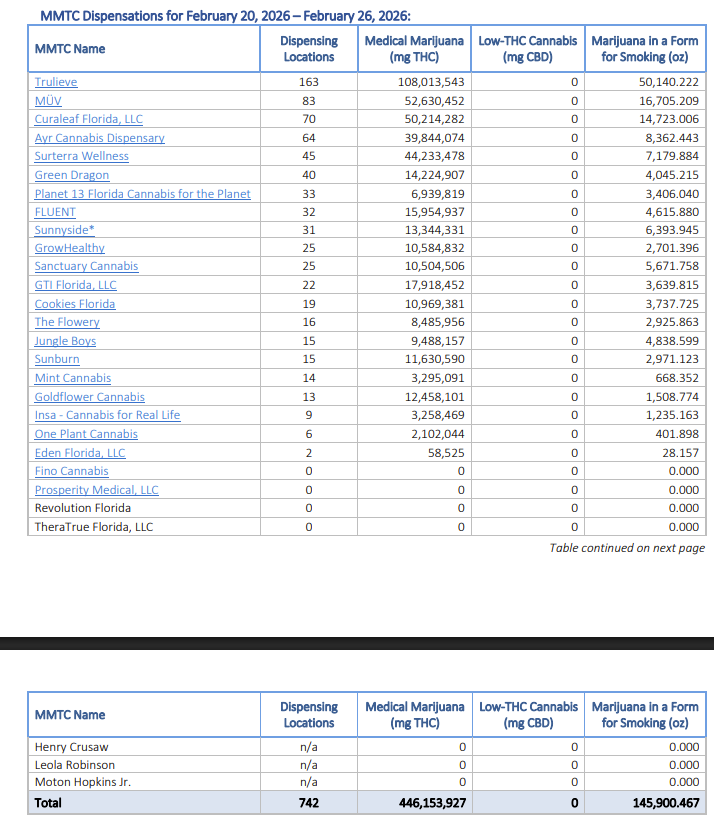Click Sunnyside's 6,393.945 oz value
The image size is (714, 821).
pyautogui.click(x=672, y=230)
